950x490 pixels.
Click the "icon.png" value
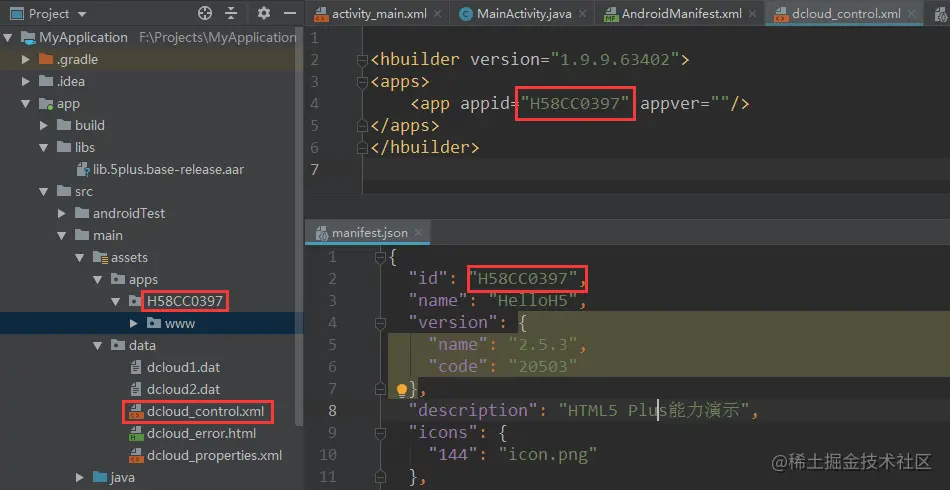(x=548, y=454)
